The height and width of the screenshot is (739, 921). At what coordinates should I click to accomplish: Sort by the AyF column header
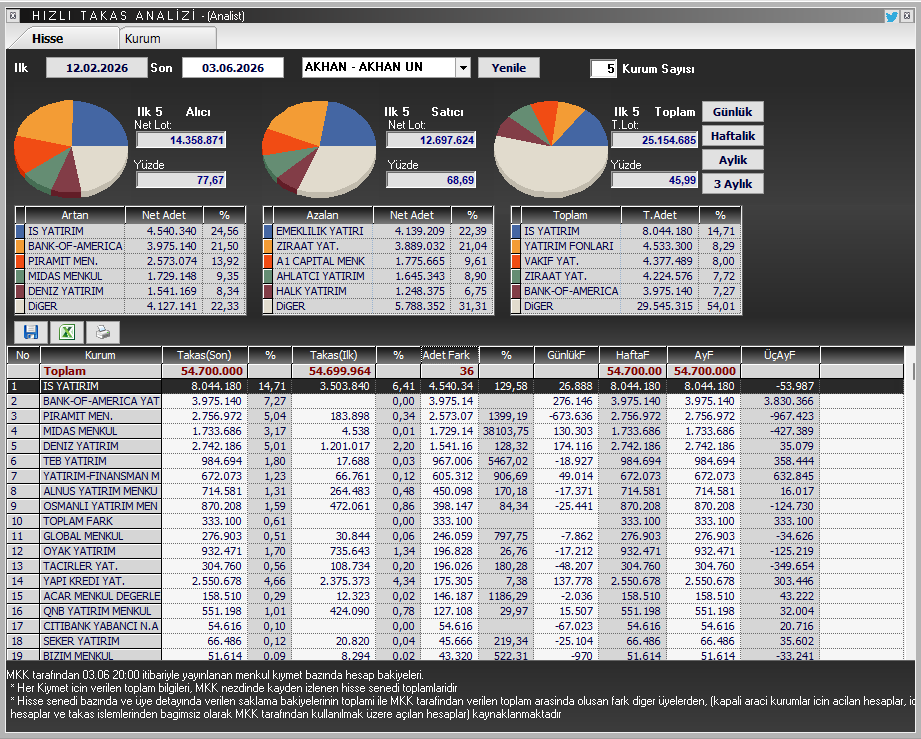pos(704,355)
